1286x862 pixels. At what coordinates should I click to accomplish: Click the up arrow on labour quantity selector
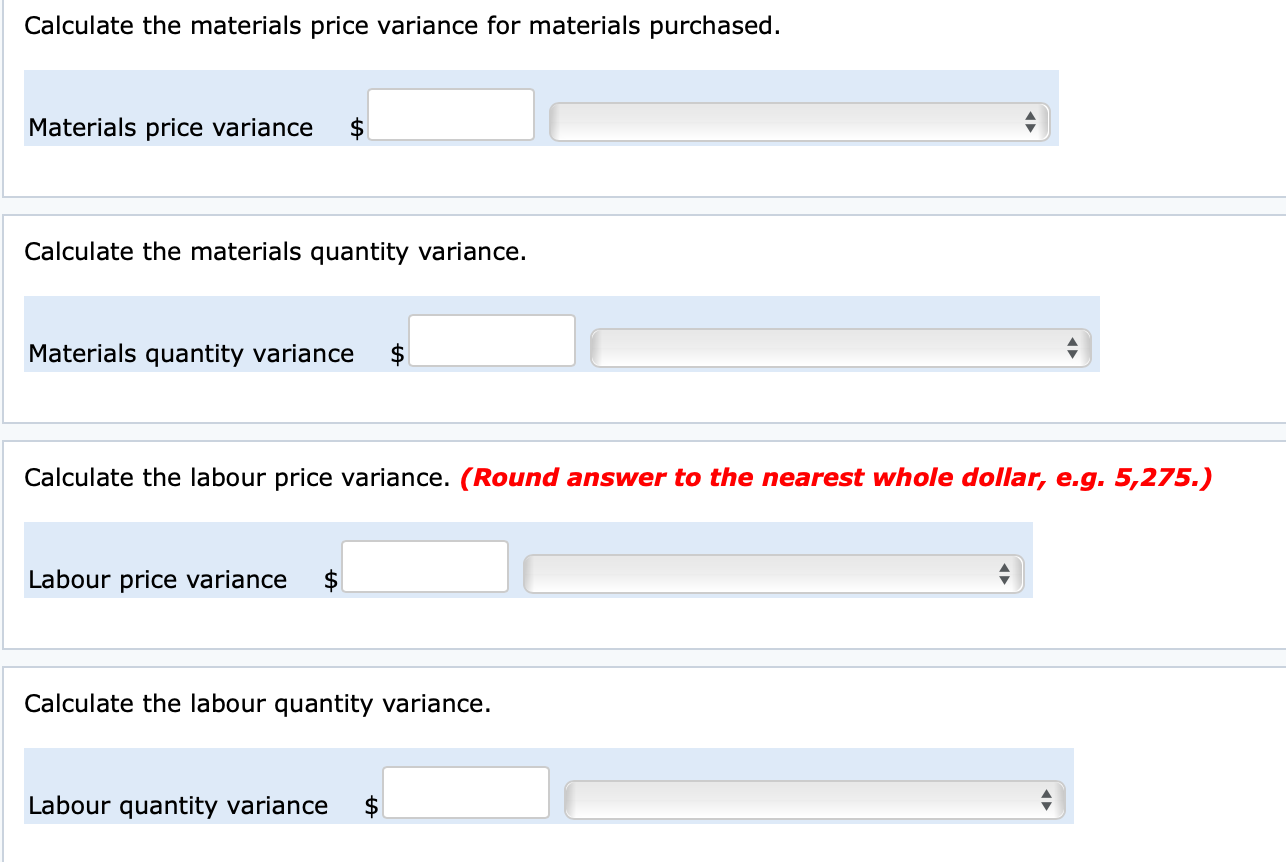[x=1049, y=794]
